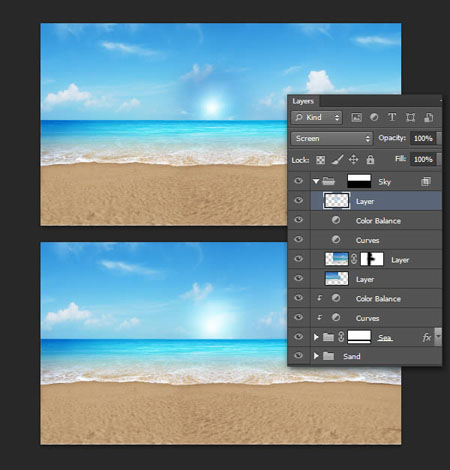Viewport: 450px width, 470px height.
Task: Click mask link icon on masked Layer
Action: [354, 259]
